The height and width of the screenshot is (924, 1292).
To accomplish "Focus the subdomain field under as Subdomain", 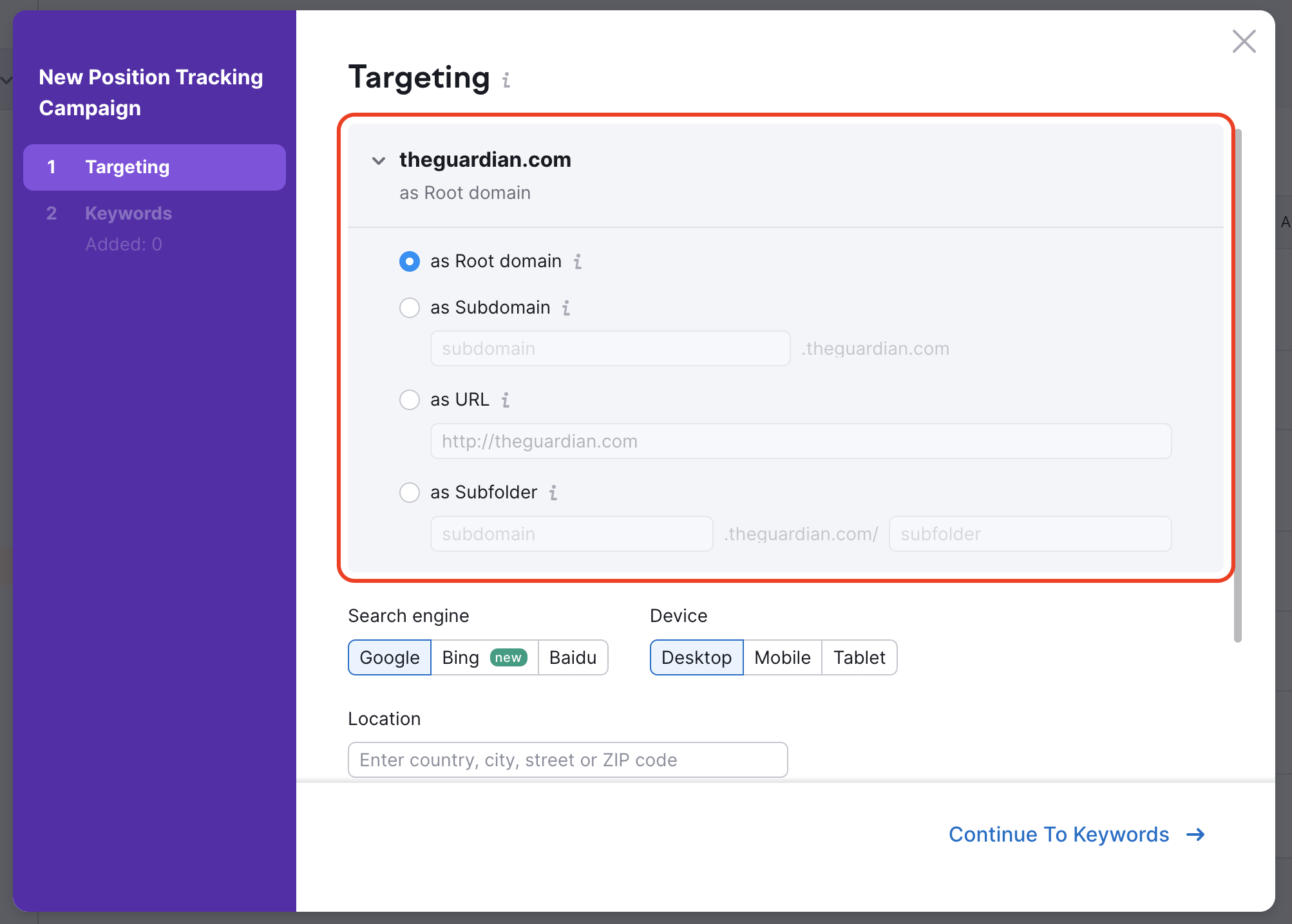I will pyautogui.click(x=611, y=348).
